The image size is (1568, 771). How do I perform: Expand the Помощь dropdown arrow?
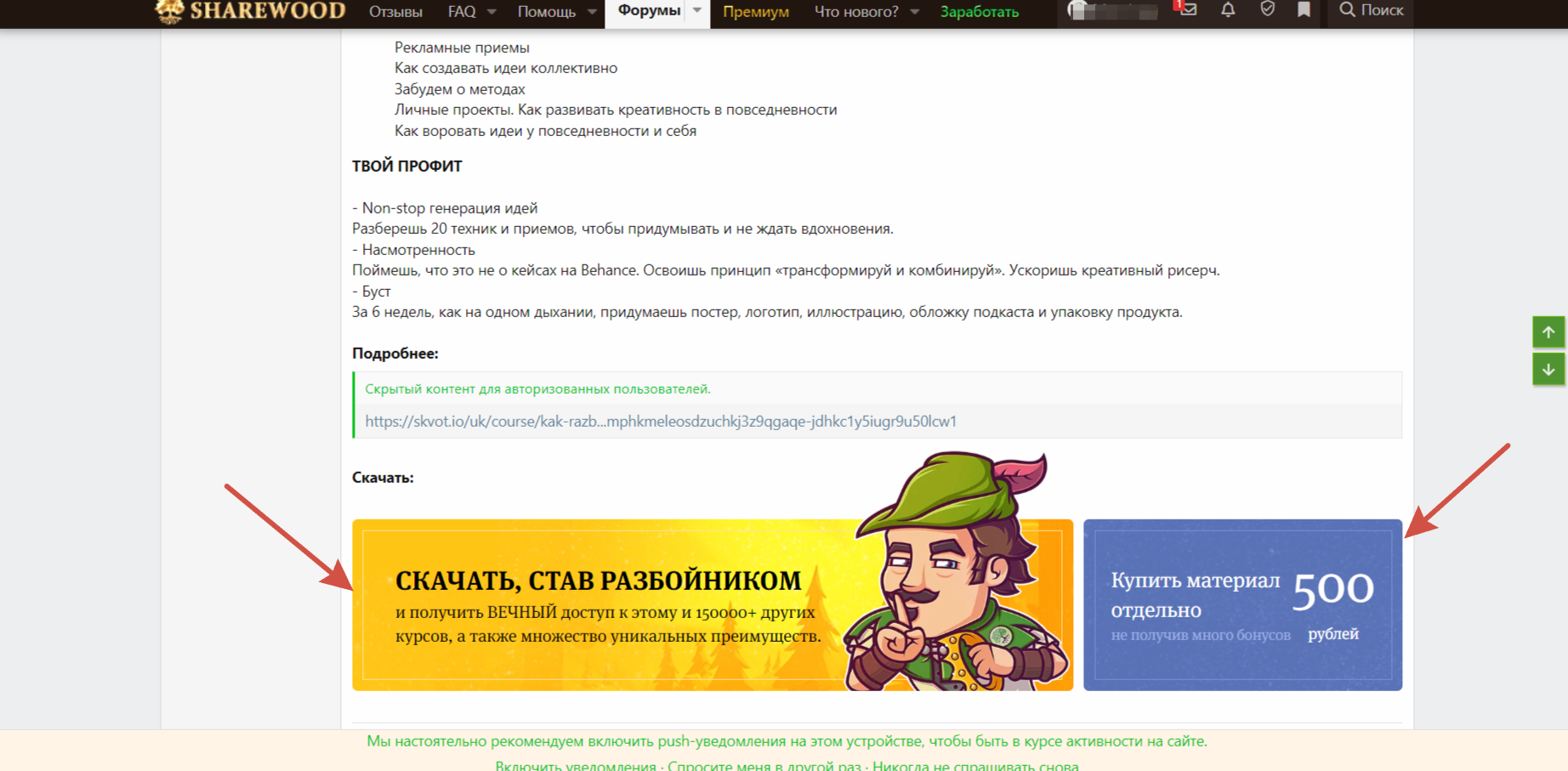tap(592, 12)
